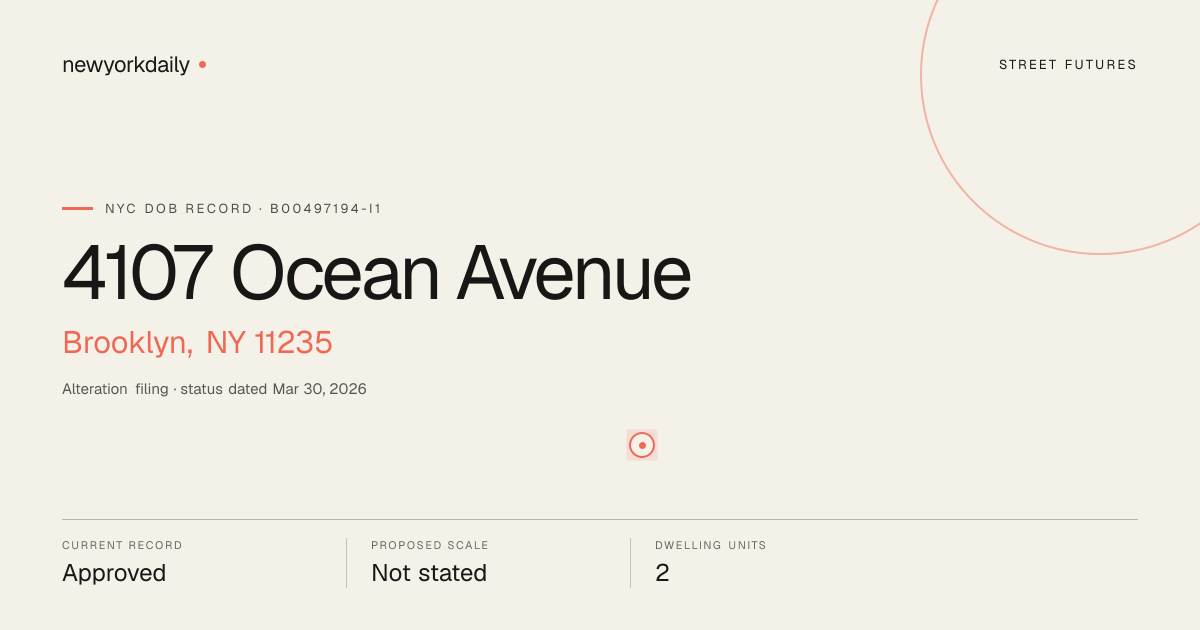Click the divider between Current Record and Proposed Scale

pyautogui.click(x=346, y=563)
